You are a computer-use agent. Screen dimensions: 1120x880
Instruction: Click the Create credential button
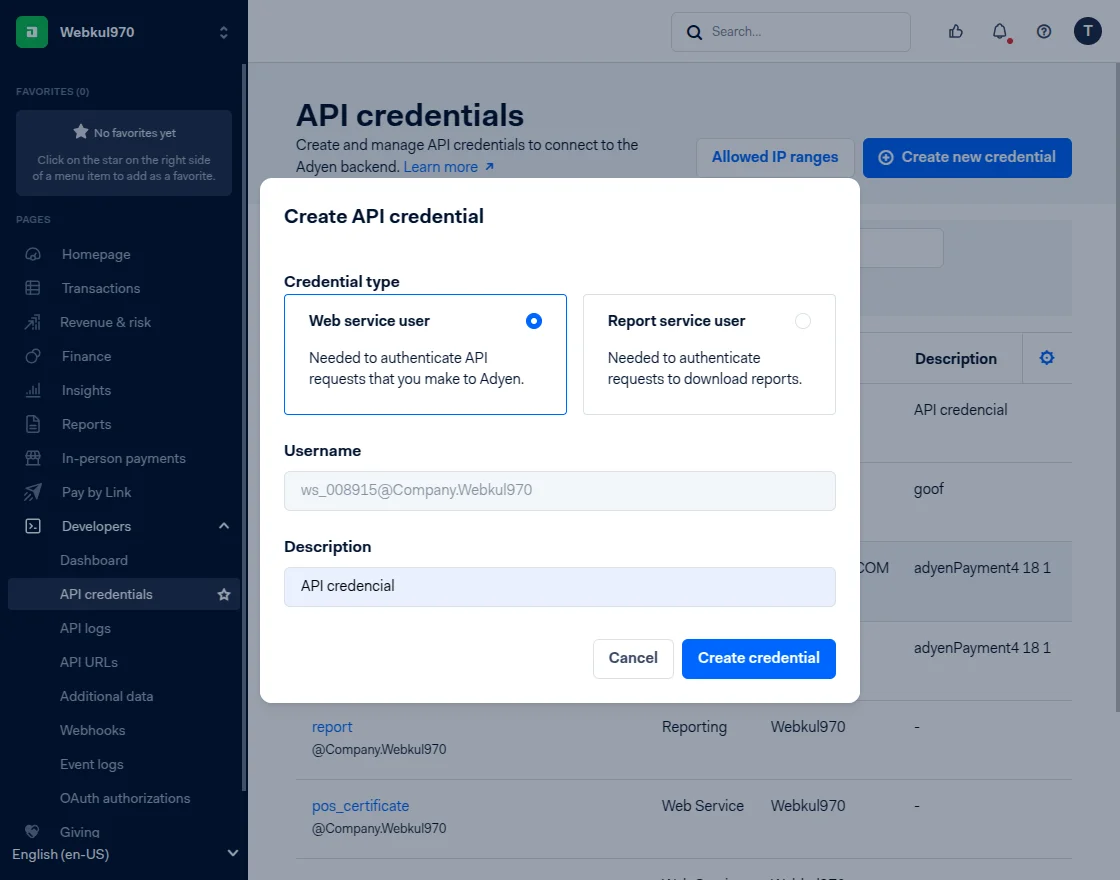coord(758,658)
